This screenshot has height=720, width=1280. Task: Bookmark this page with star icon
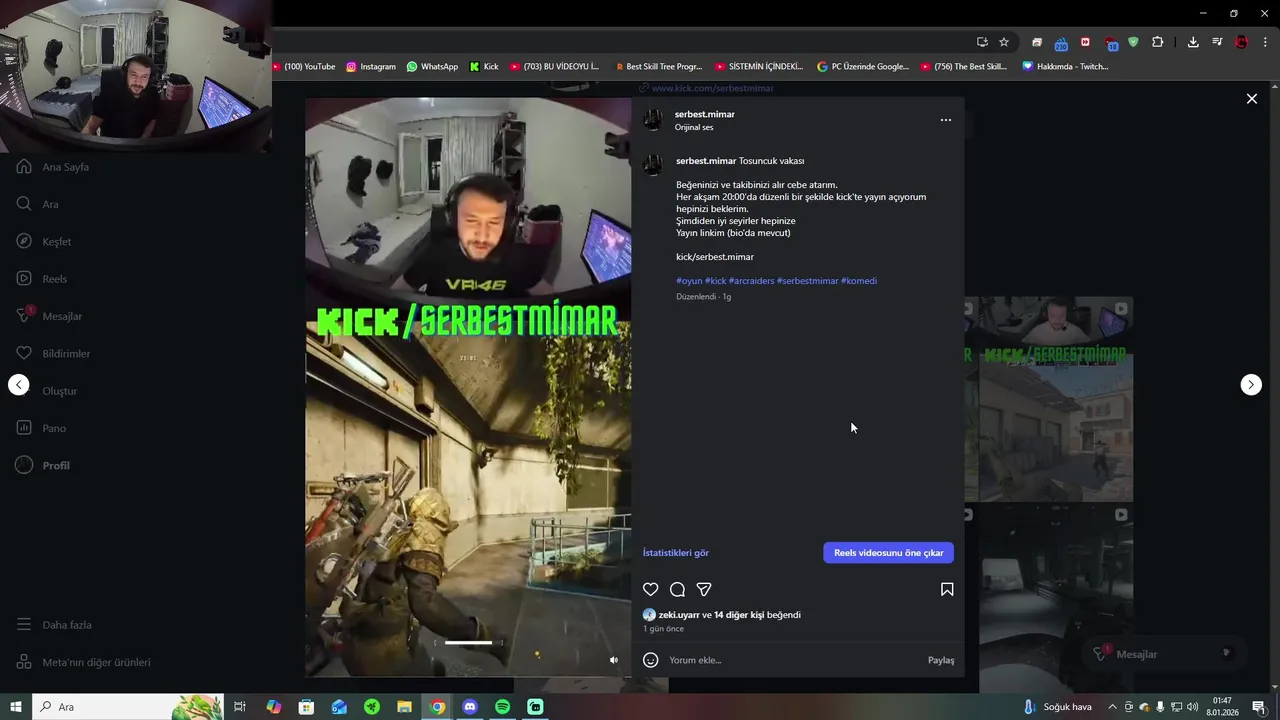[1004, 42]
